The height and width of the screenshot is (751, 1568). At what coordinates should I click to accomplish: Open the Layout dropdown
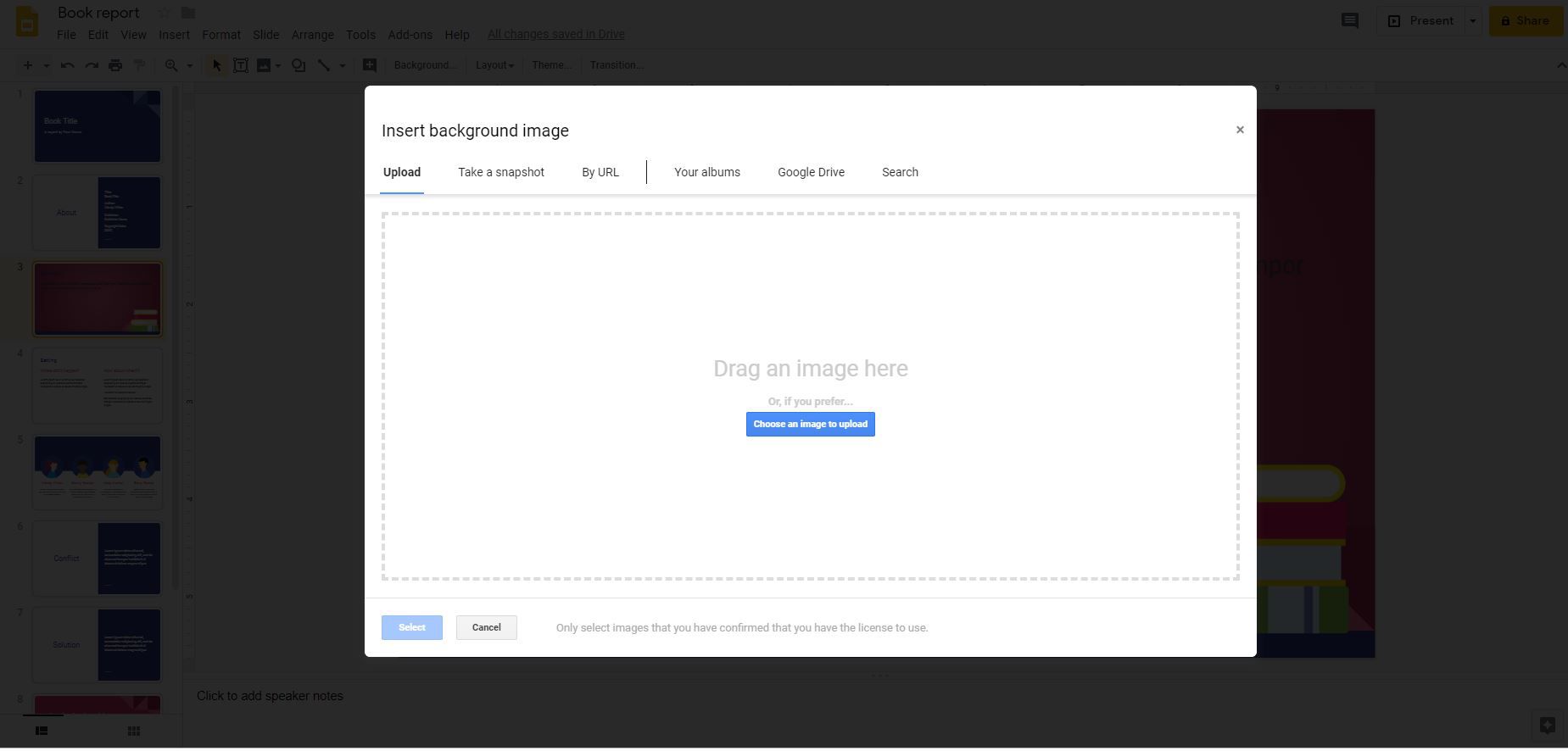click(x=494, y=65)
